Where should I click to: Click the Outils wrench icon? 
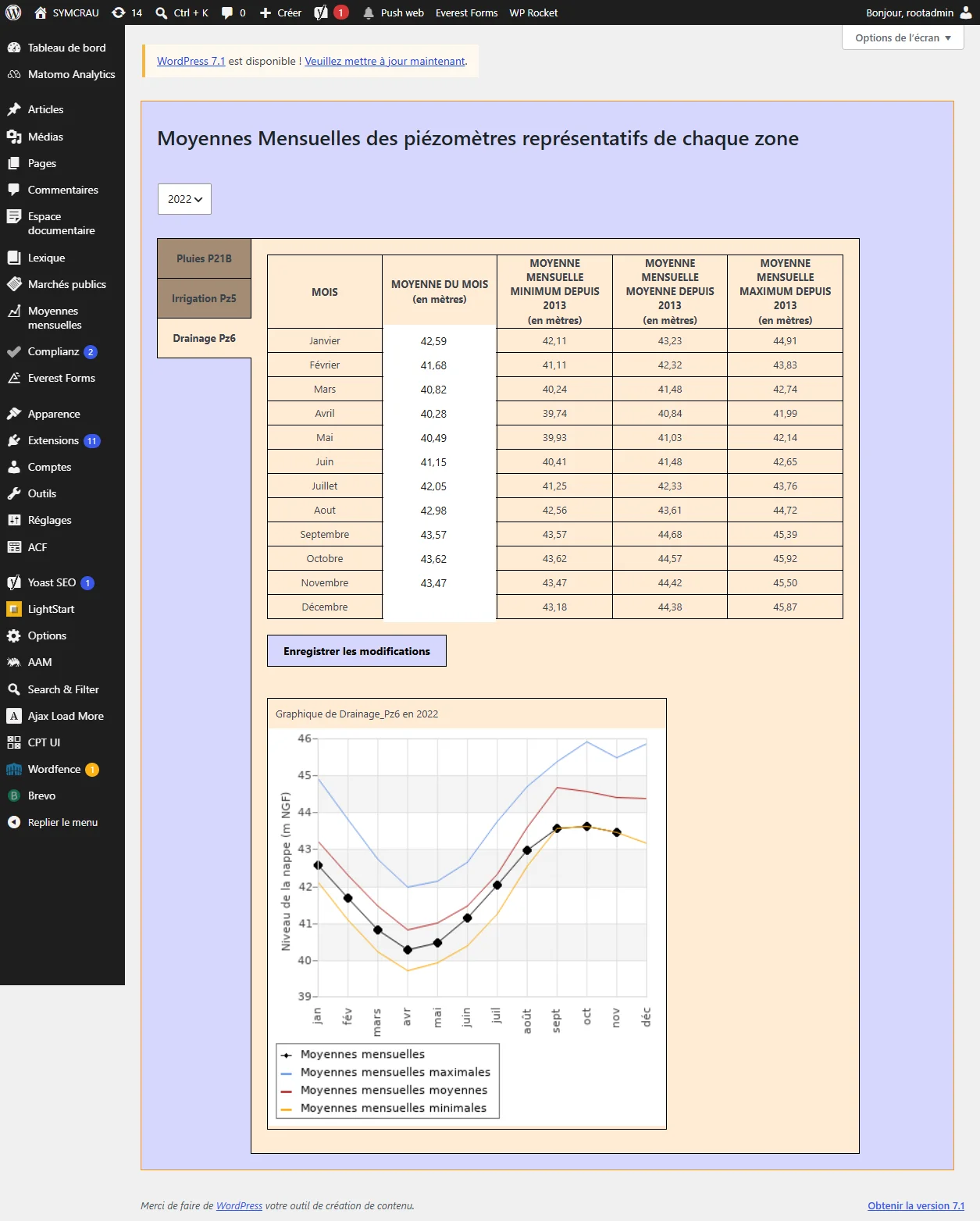[14, 493]
